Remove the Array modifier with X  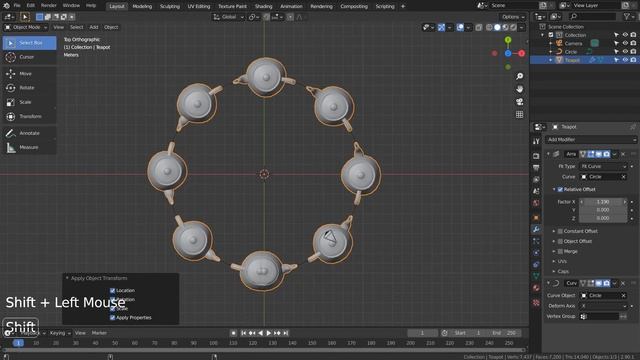click(623, 154)
